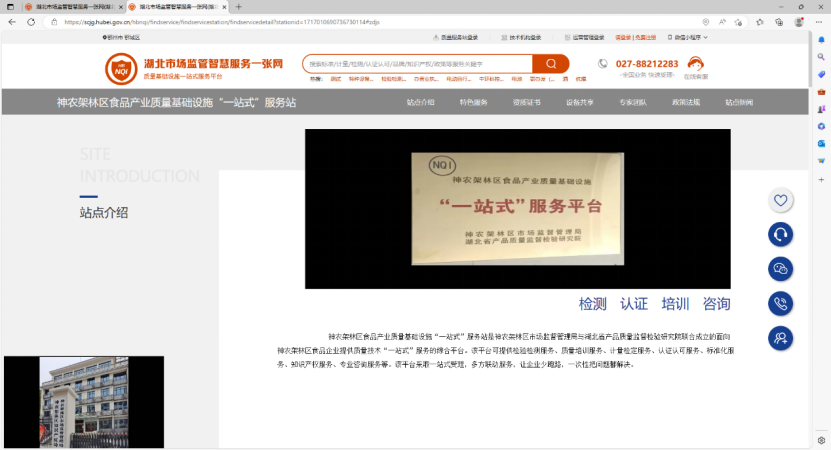Click in the keyword search input field
Viewport: 831px width, 450px height.
pos(417,64)
